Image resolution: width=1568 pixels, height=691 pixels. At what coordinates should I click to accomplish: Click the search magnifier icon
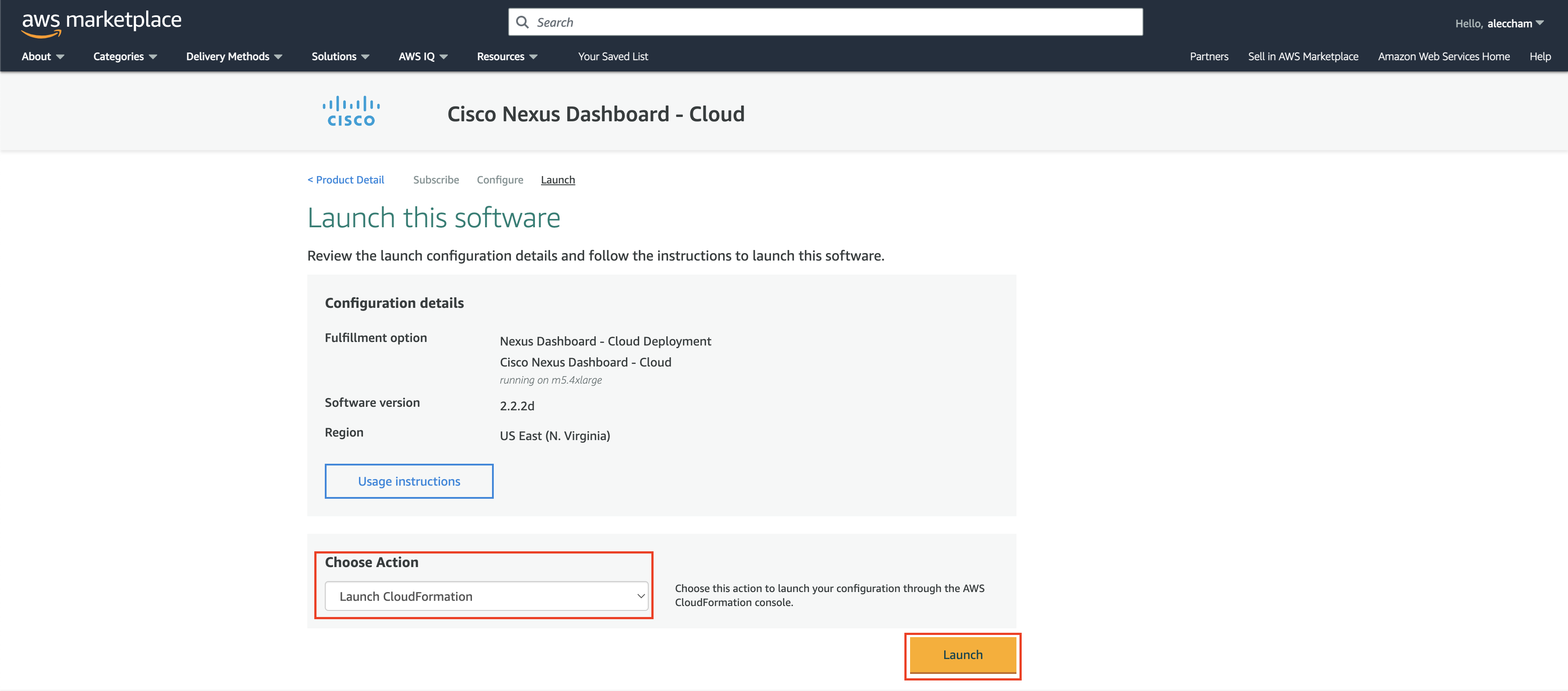coord(522,22)
